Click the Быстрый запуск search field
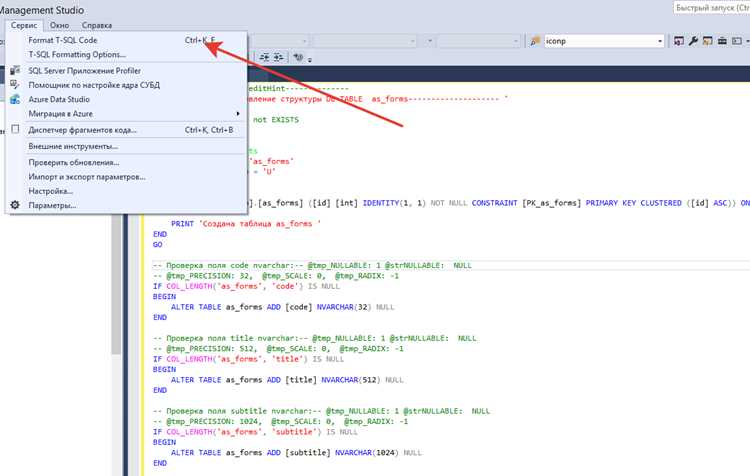The image size is (750, 476). pyautogui.click(x=712, y=8)
